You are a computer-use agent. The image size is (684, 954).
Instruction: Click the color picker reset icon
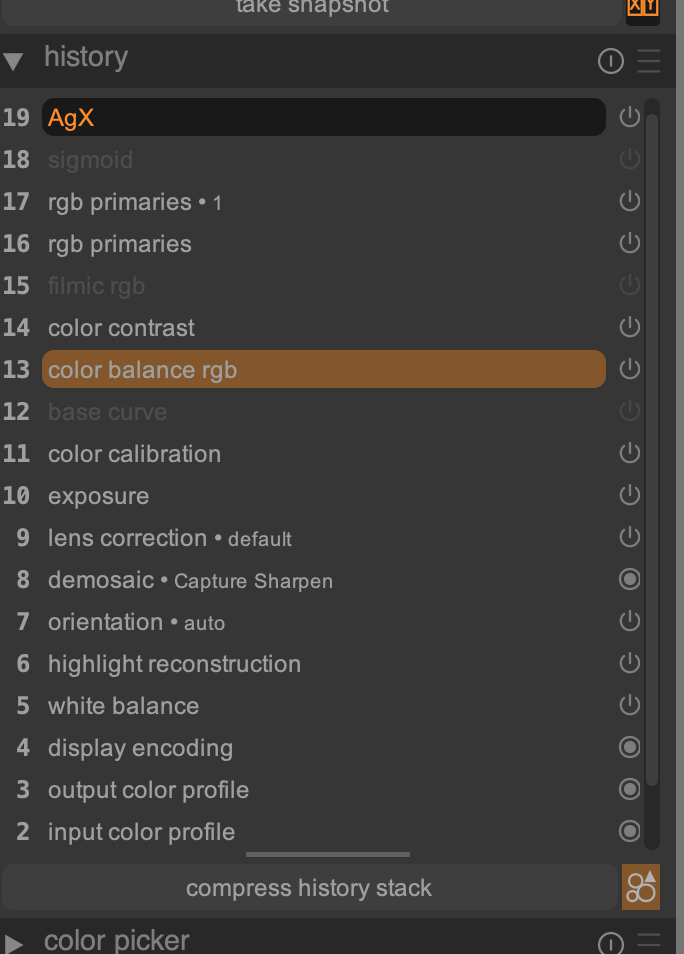(x=610, y=942)
